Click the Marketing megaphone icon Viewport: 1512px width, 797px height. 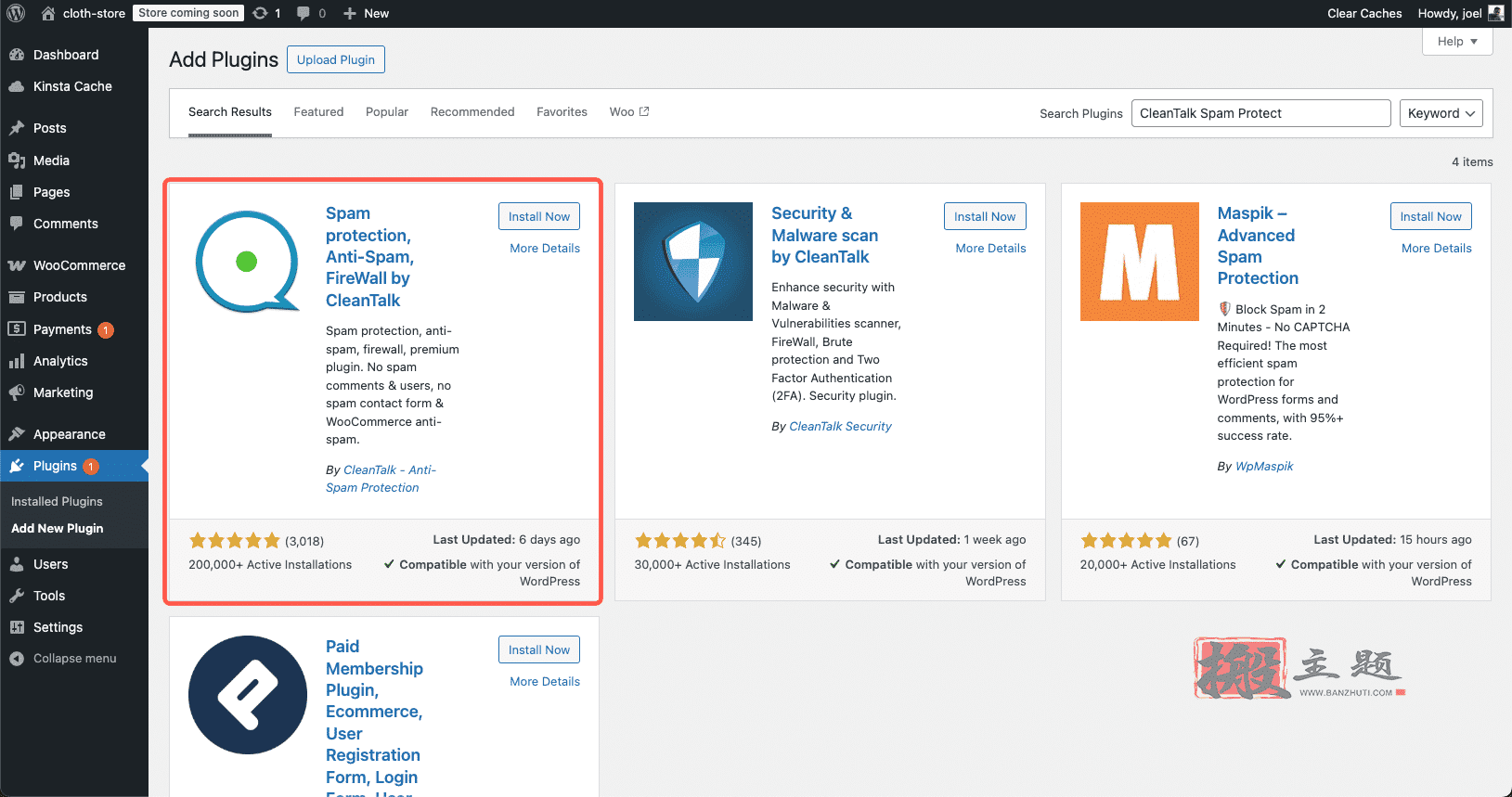click(x=17, y=392)
